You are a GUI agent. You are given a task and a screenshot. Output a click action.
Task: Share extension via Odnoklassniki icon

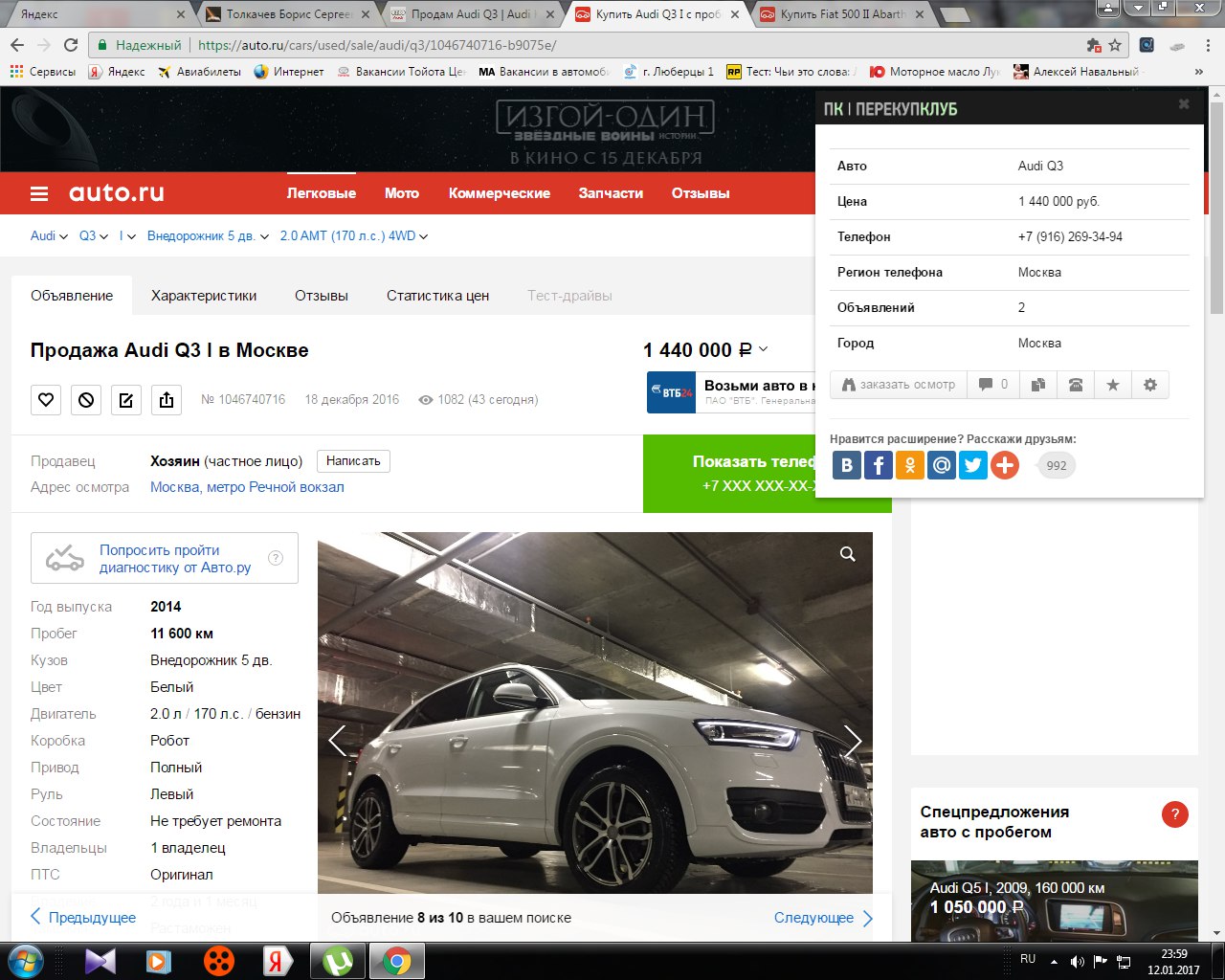coord(910,465)
